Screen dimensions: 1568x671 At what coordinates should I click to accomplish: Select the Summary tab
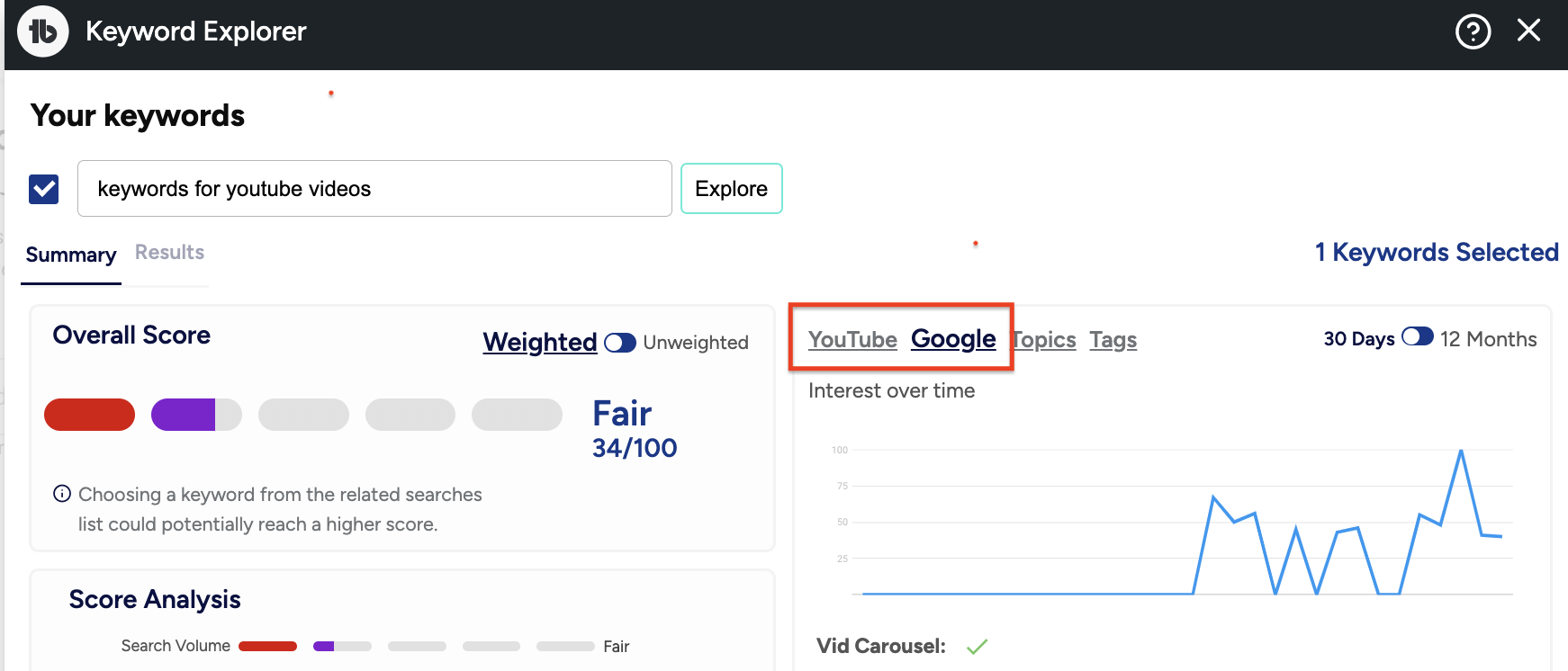click(71, 255)
